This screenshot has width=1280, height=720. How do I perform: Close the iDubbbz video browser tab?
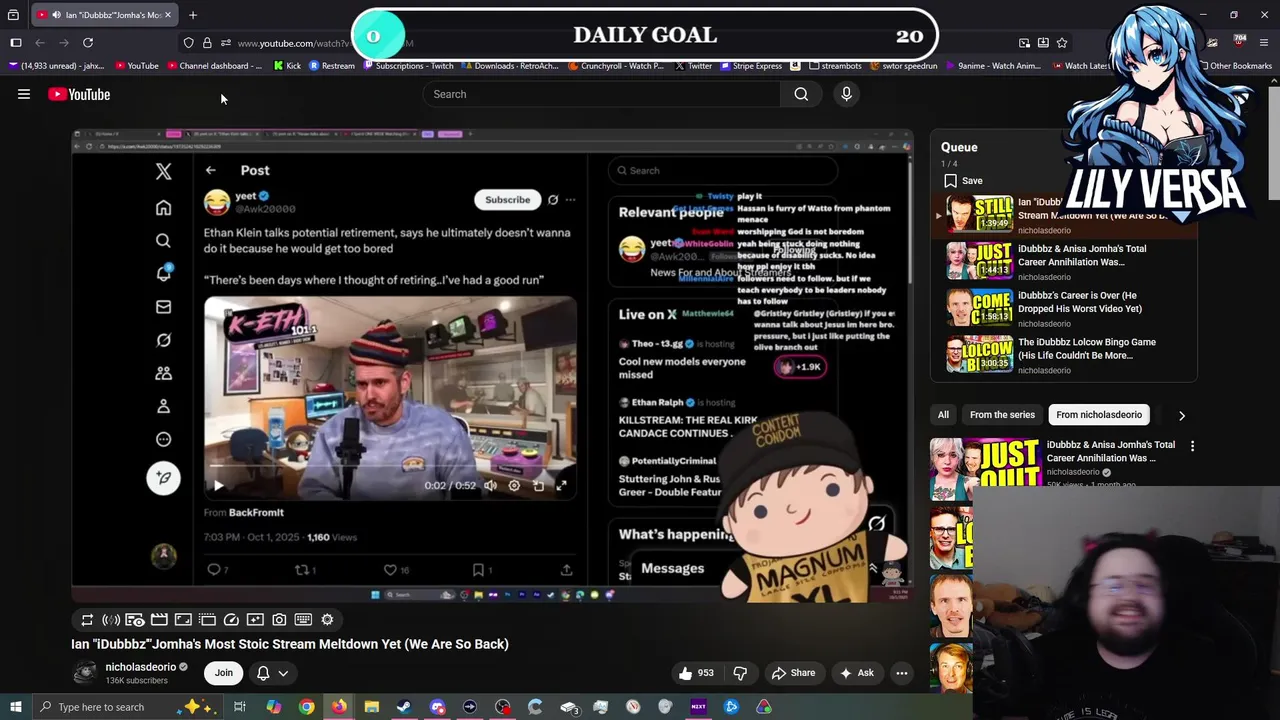[168, 15]
